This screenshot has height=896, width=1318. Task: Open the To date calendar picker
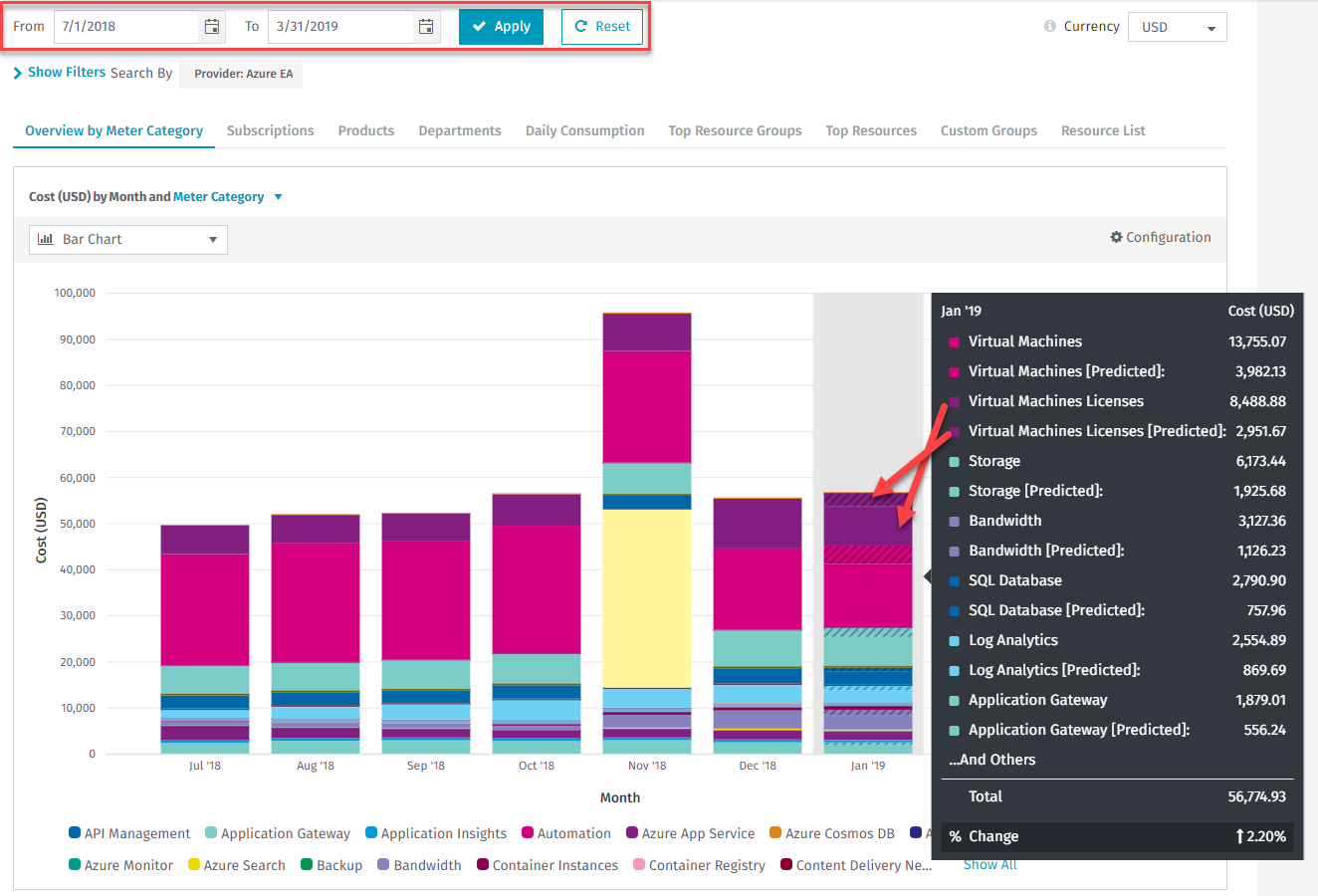[426, 27]
